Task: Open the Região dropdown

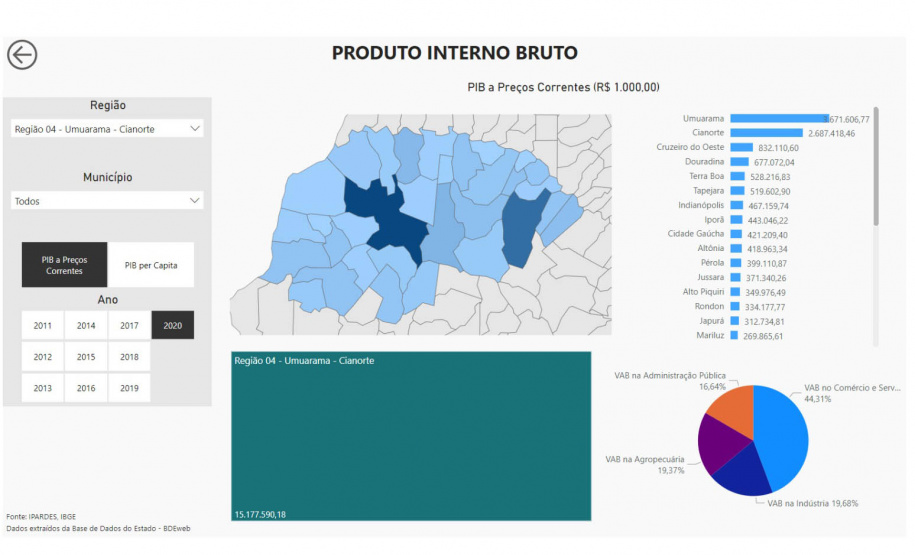Action: pos(107,129)
